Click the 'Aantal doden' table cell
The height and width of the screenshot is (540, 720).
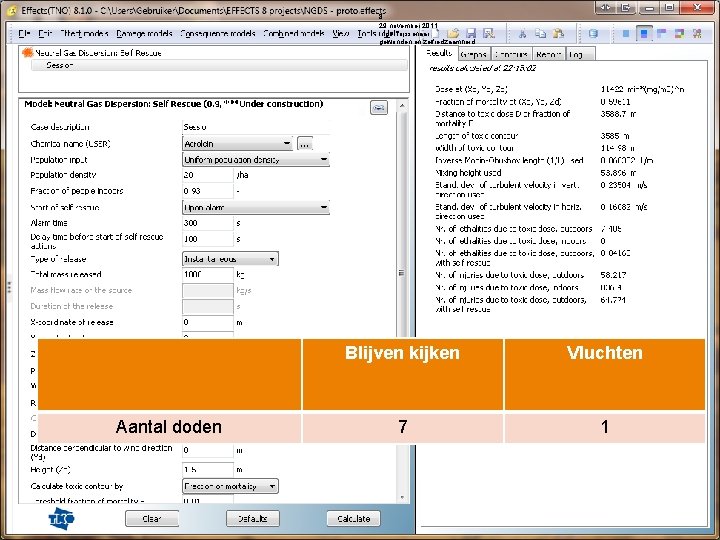[x=169, y=428]
